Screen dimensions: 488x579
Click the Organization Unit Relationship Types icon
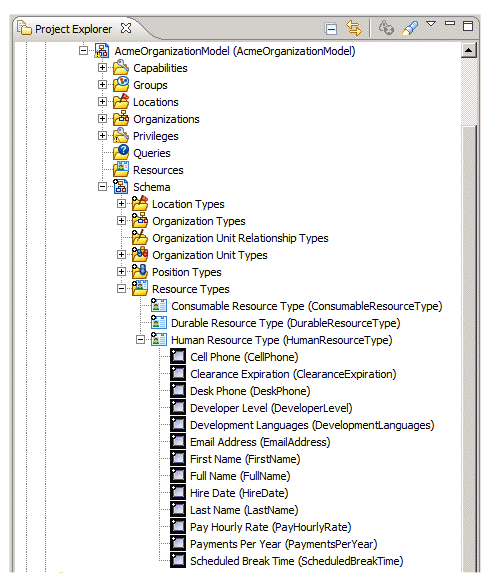coord(140,237)
